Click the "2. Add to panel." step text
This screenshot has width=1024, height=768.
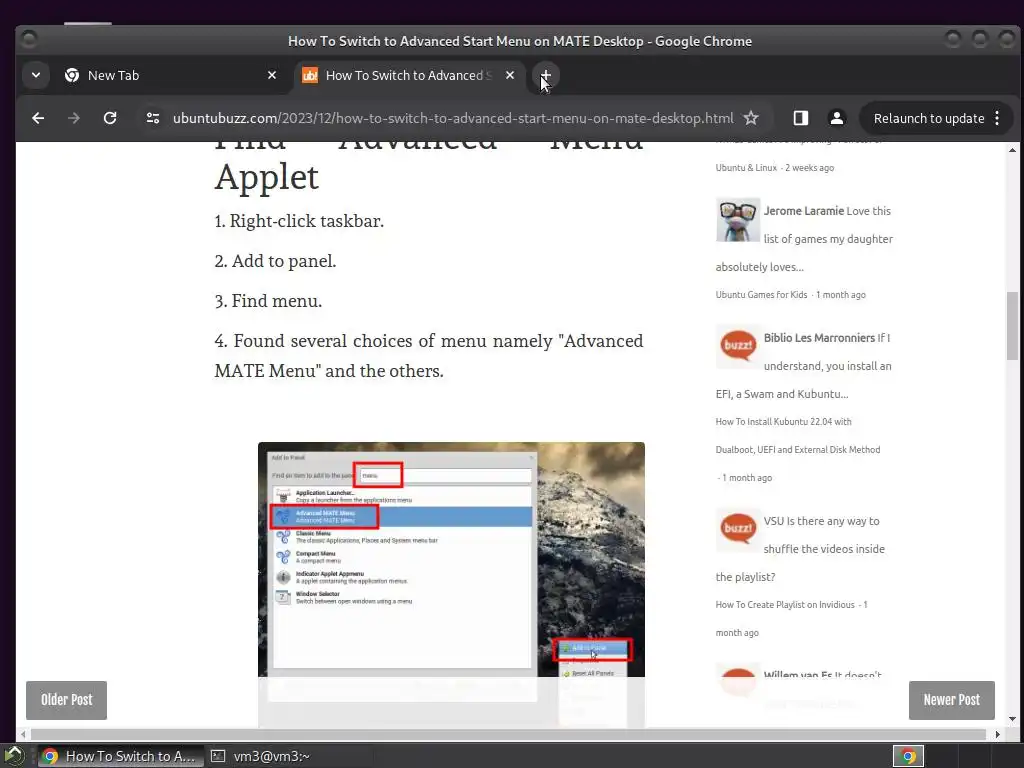[275, 261]
